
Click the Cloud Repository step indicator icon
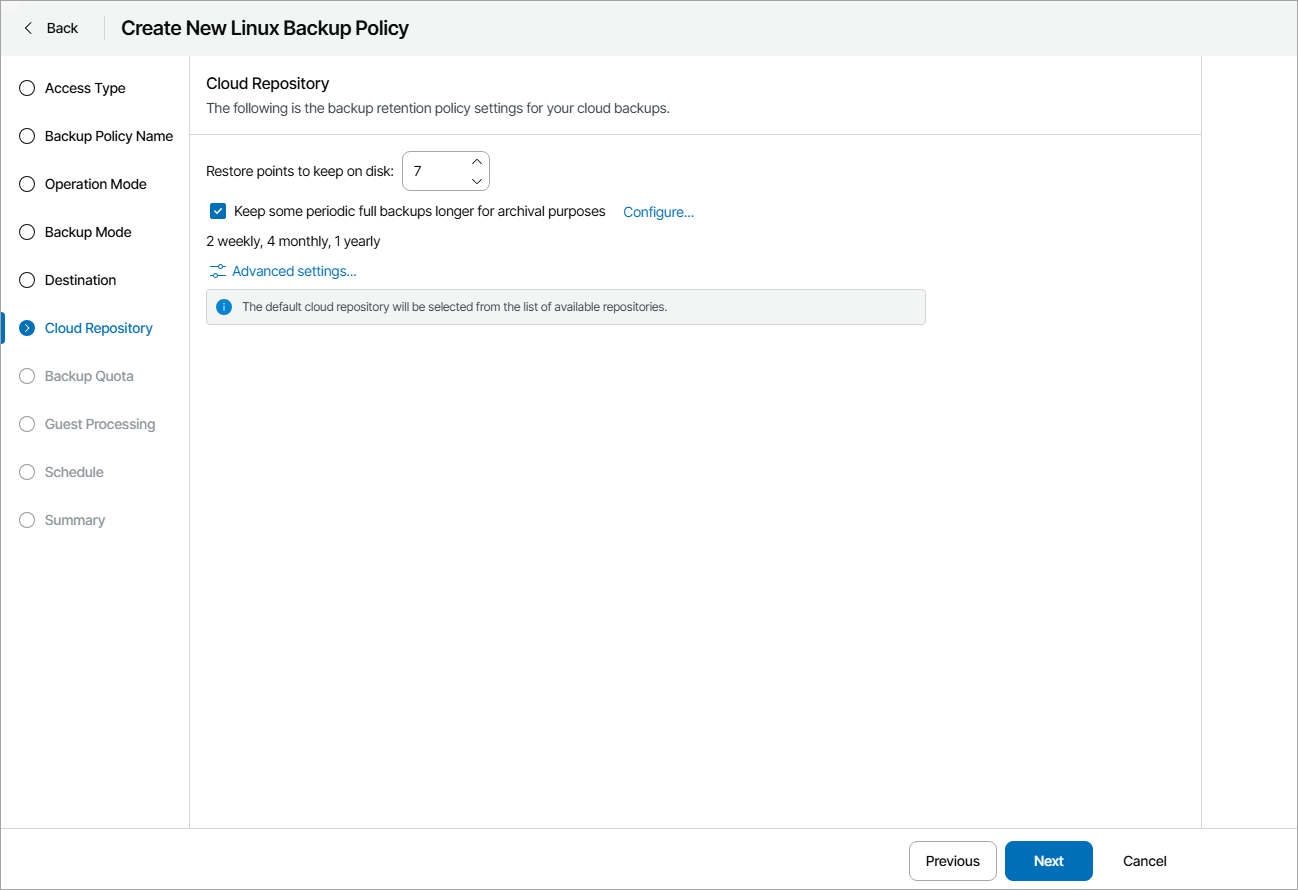[27, 328]
